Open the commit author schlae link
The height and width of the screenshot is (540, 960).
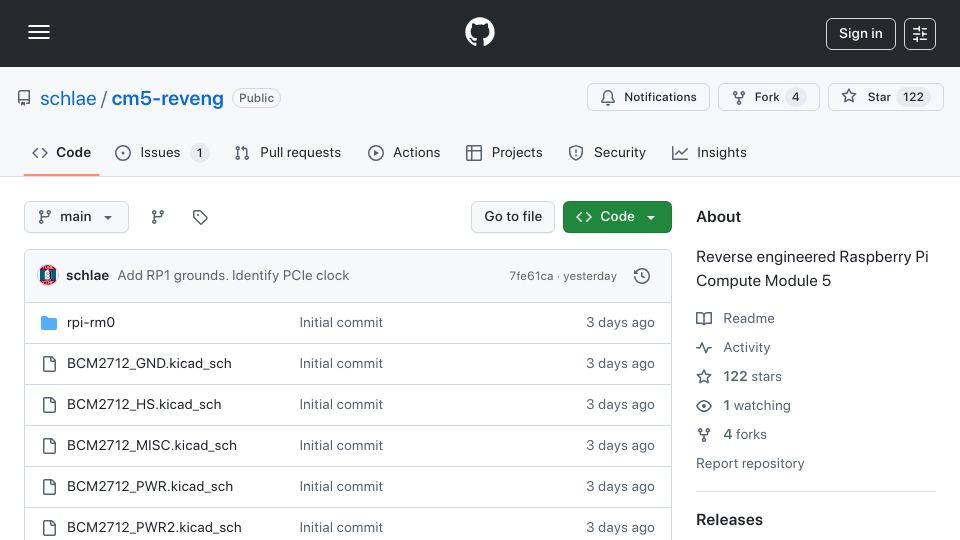(x=88, y=276)
